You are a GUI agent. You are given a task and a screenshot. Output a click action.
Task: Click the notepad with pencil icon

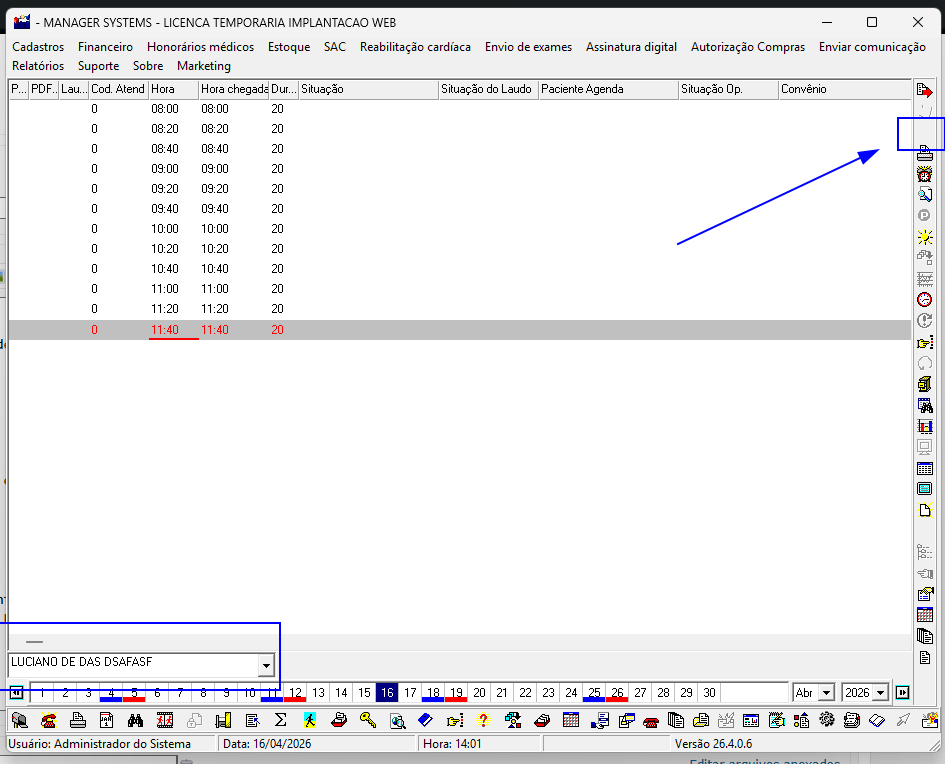(776, 720)
